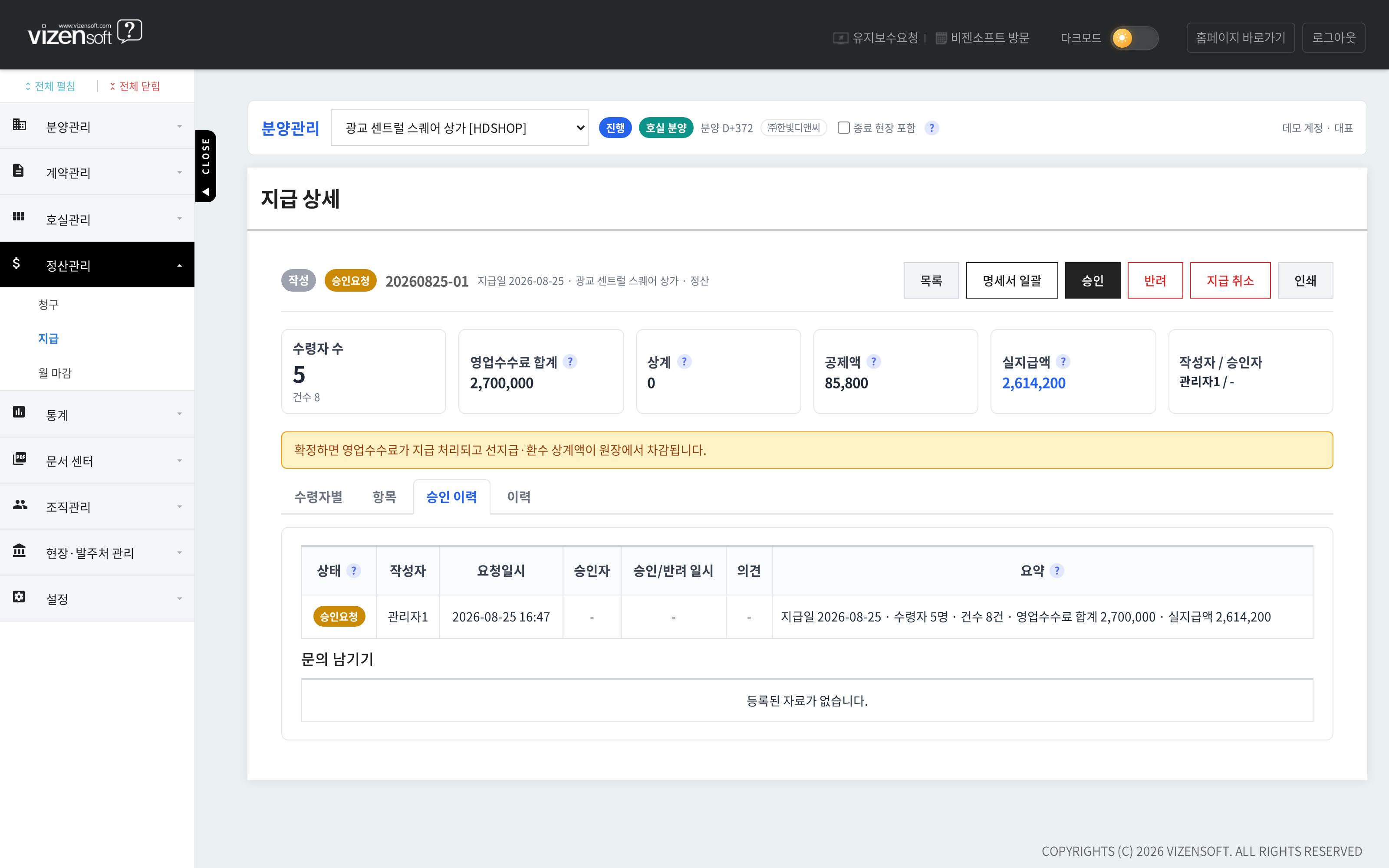
Task: Expand the 설정 menu arrow
Action: click(x=180, y=598)
